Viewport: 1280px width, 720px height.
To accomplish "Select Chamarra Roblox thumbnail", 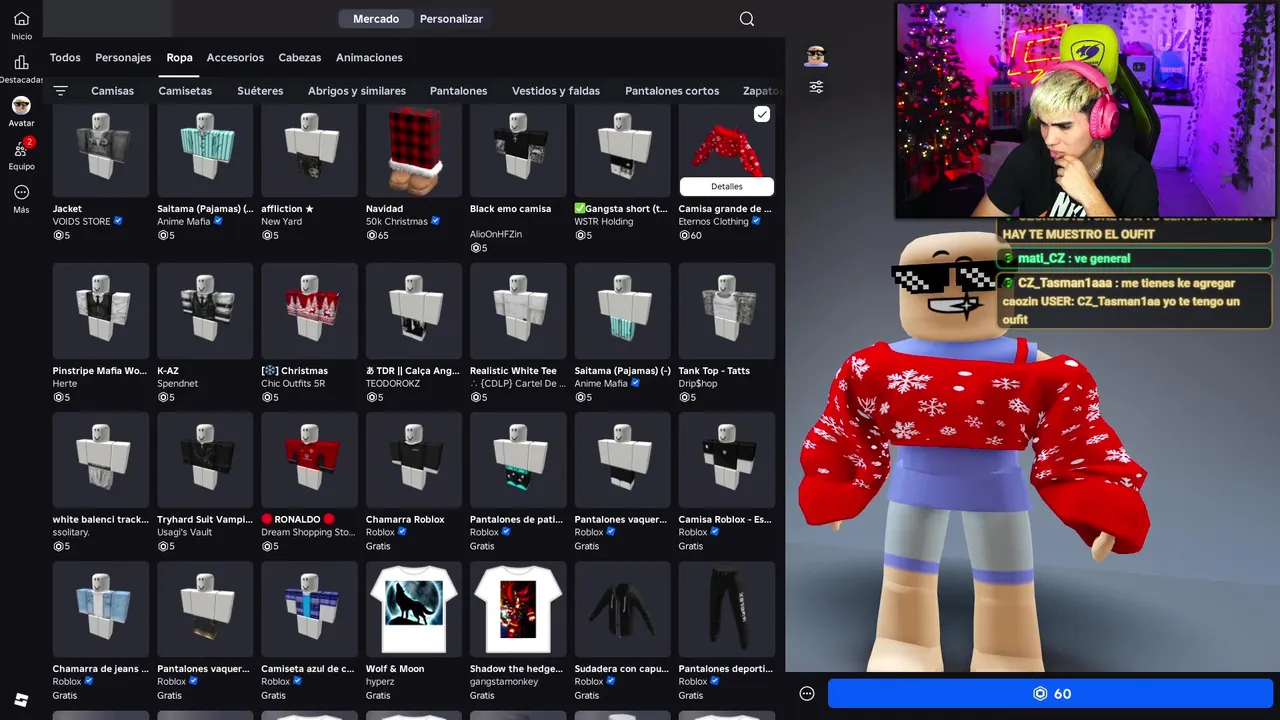I will (414, 460).
